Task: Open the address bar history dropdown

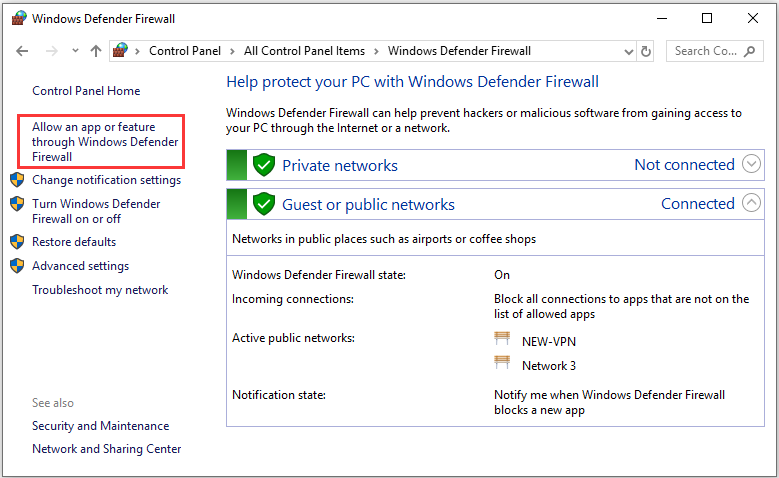Action: pos(628,52)
